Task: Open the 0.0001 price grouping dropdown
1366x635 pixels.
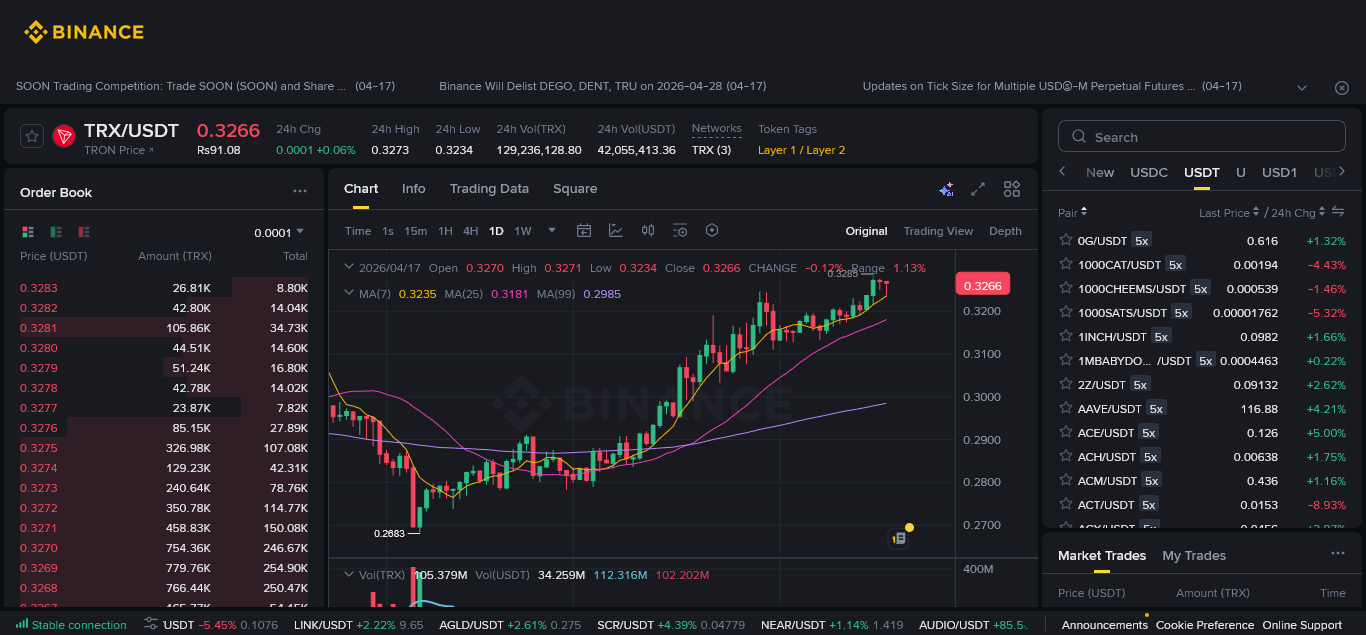Action: (x=279, y=232)
